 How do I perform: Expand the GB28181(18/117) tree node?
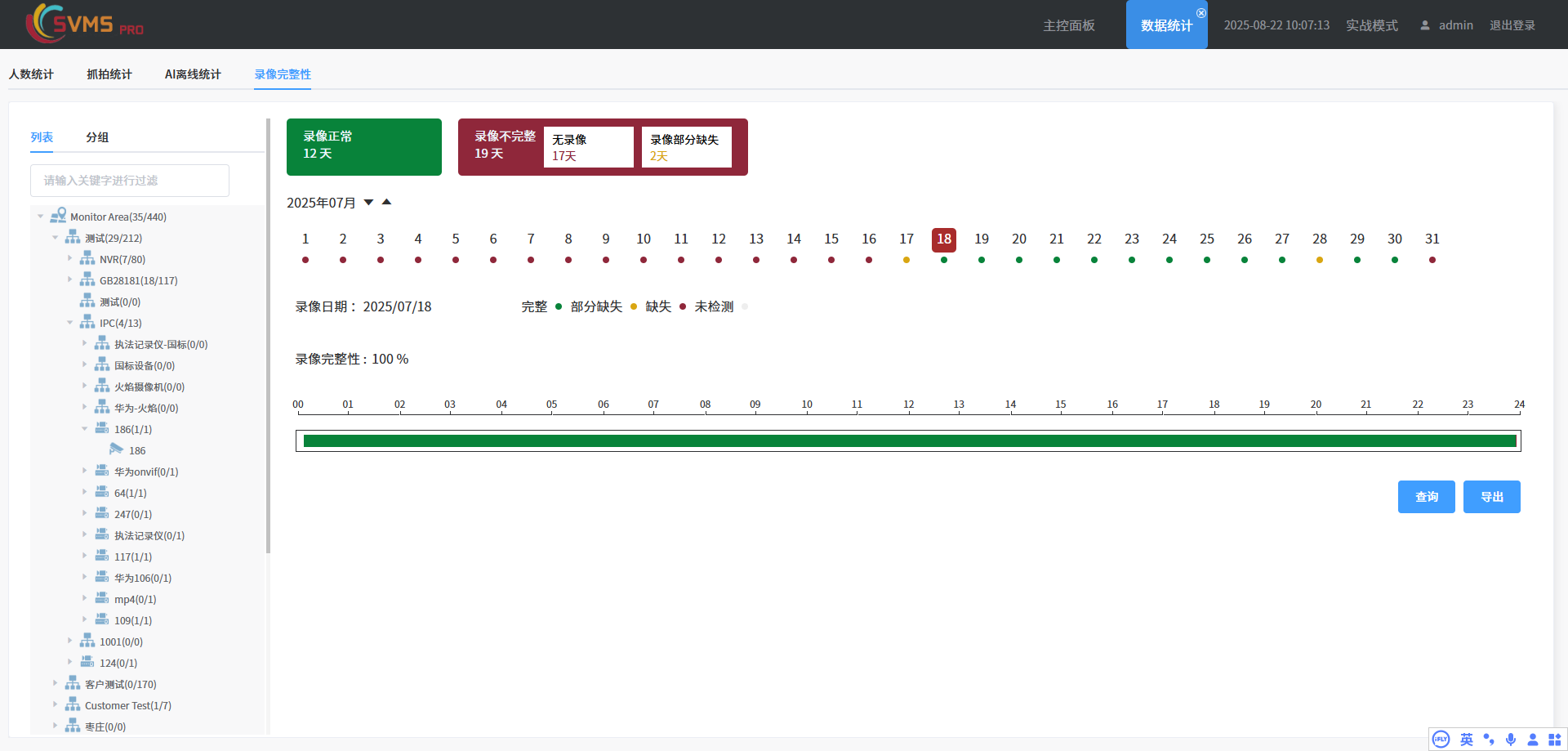pos(70,279)
